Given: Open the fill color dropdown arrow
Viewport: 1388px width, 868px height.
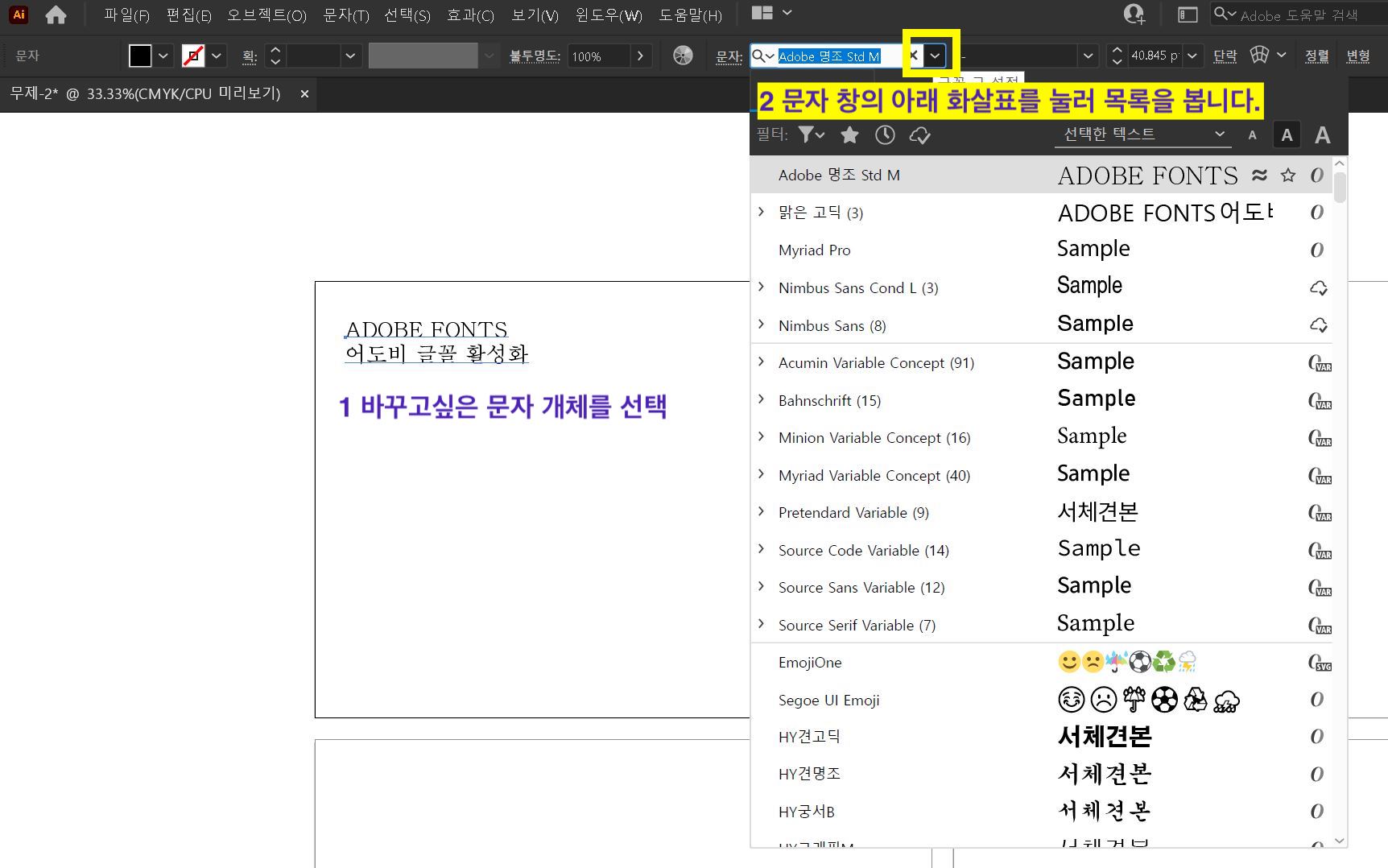Looking at the screenshot, I should [x=163, y=56].
